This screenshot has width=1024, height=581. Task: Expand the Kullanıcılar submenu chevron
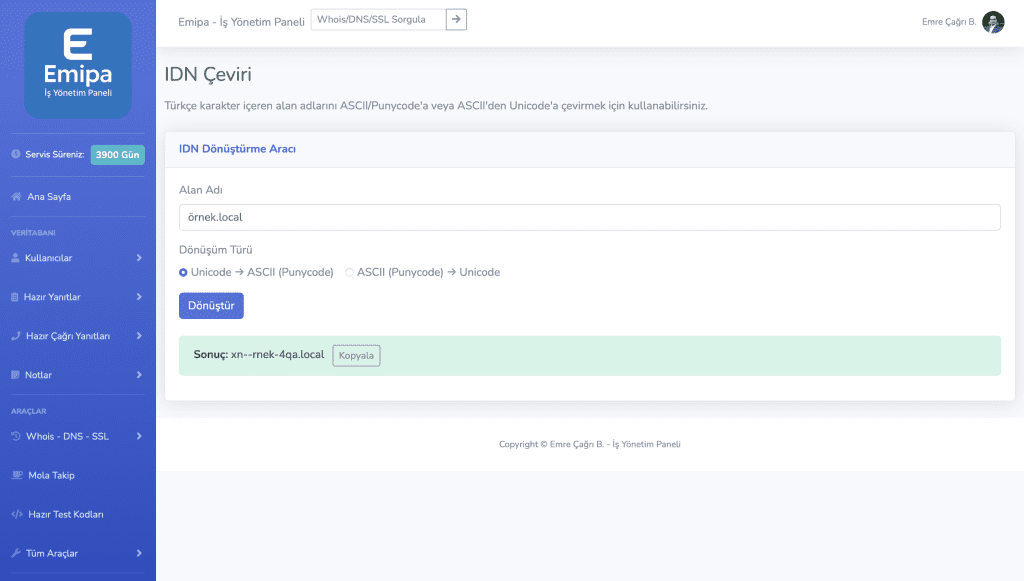click(x=139, y=258)
